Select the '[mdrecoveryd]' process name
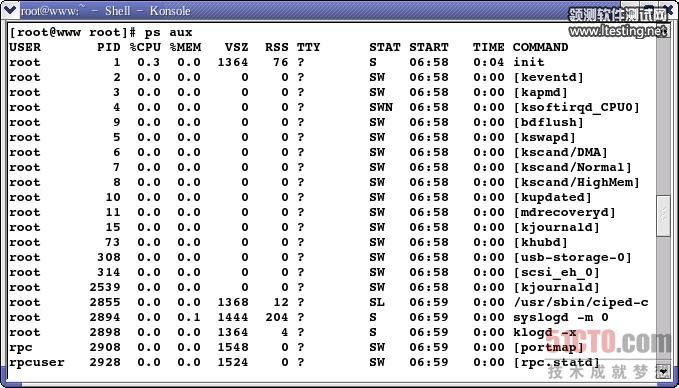 [x=564, y=213]
